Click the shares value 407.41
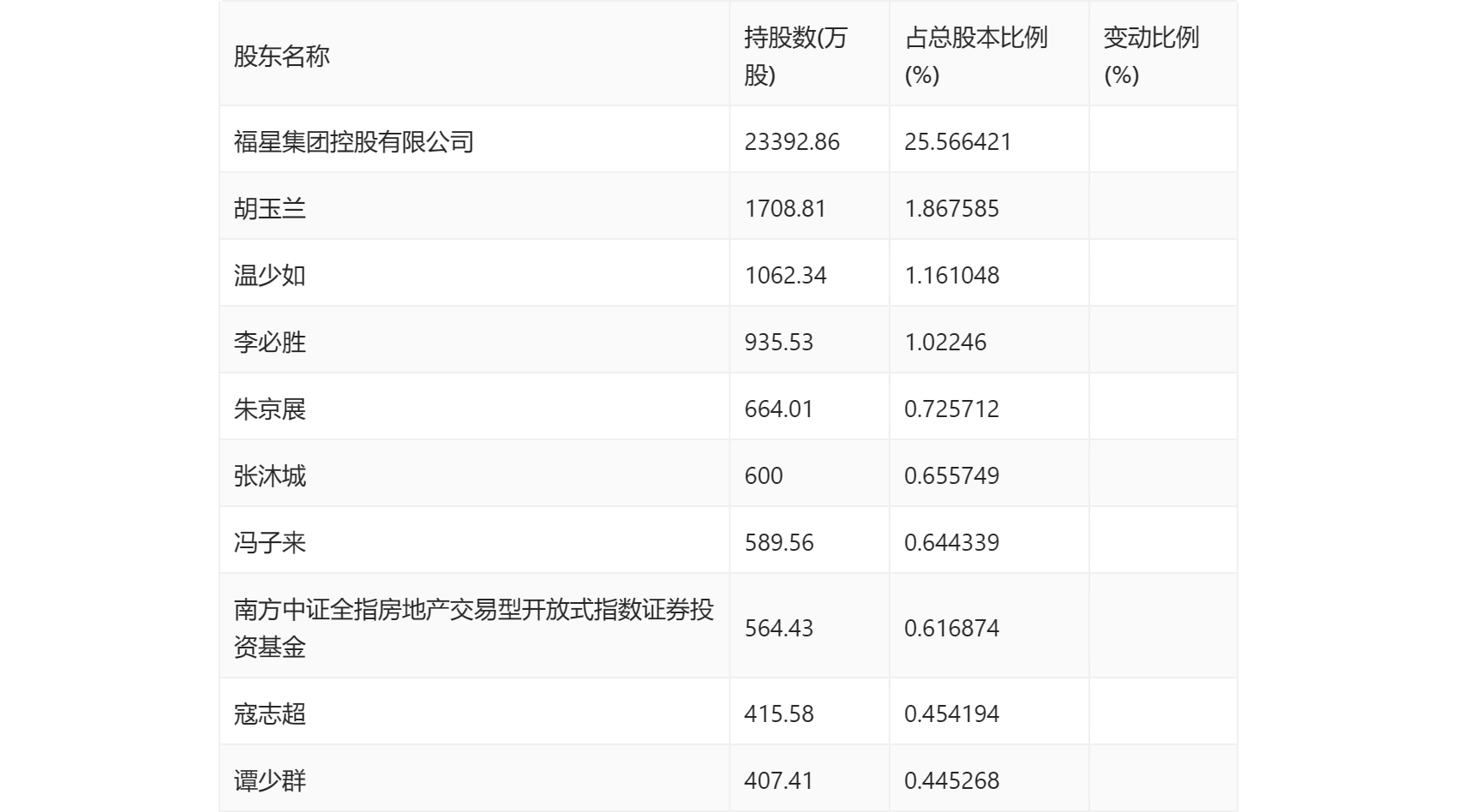 (x=779, y=781)
